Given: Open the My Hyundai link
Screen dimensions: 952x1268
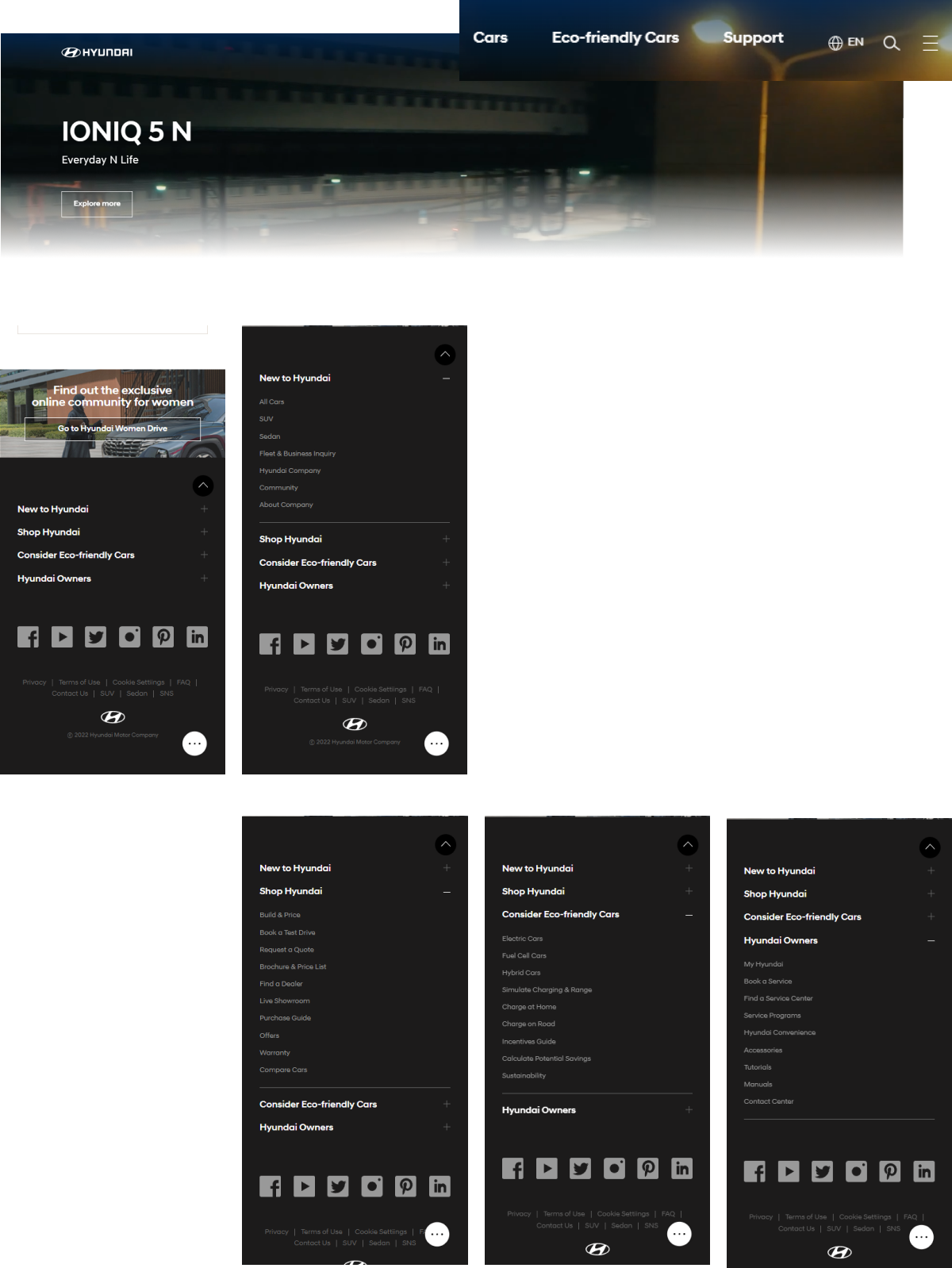Looking at the screenshot, I should tap(763, 964).
